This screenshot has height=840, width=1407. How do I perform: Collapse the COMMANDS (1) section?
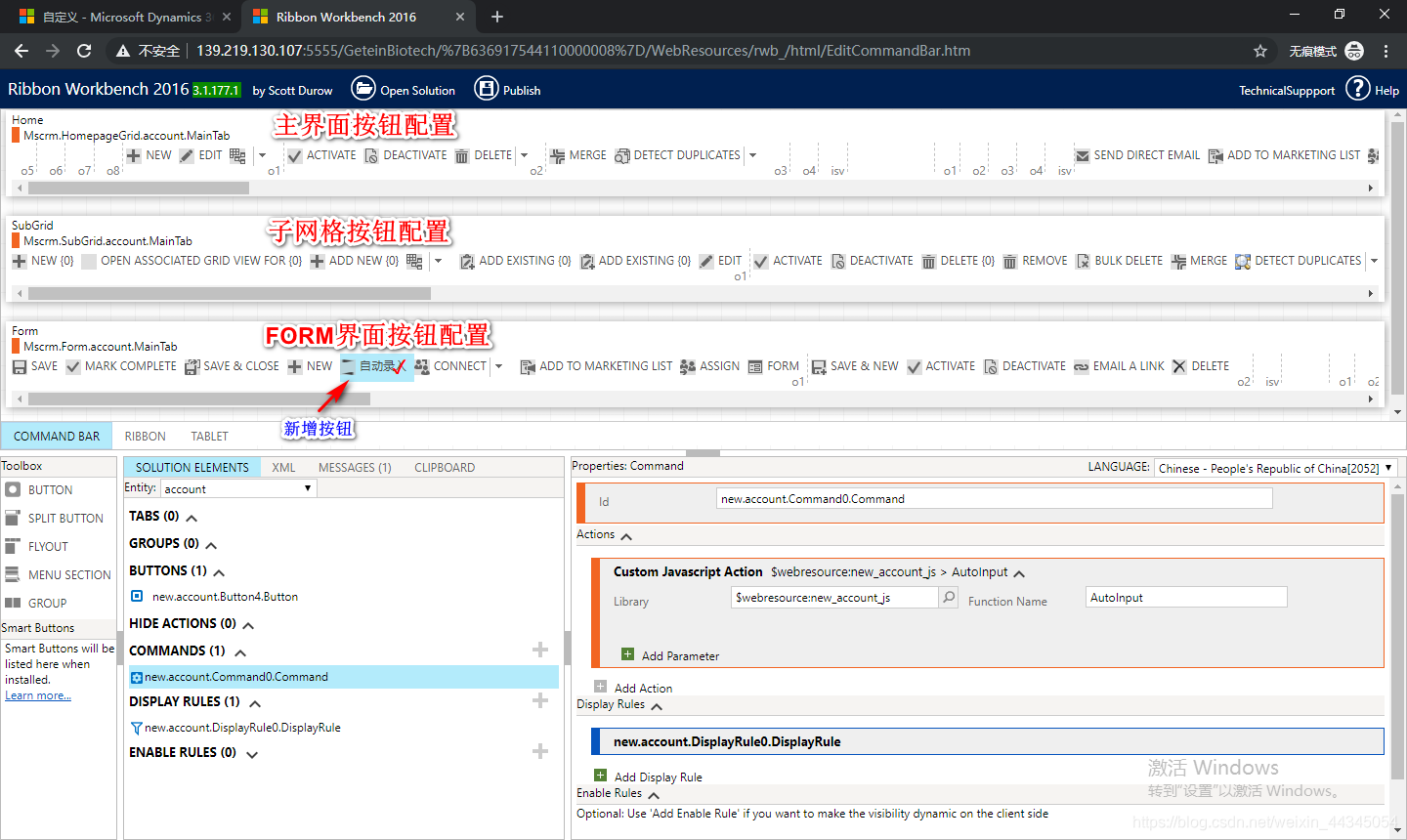coord(240,652)
